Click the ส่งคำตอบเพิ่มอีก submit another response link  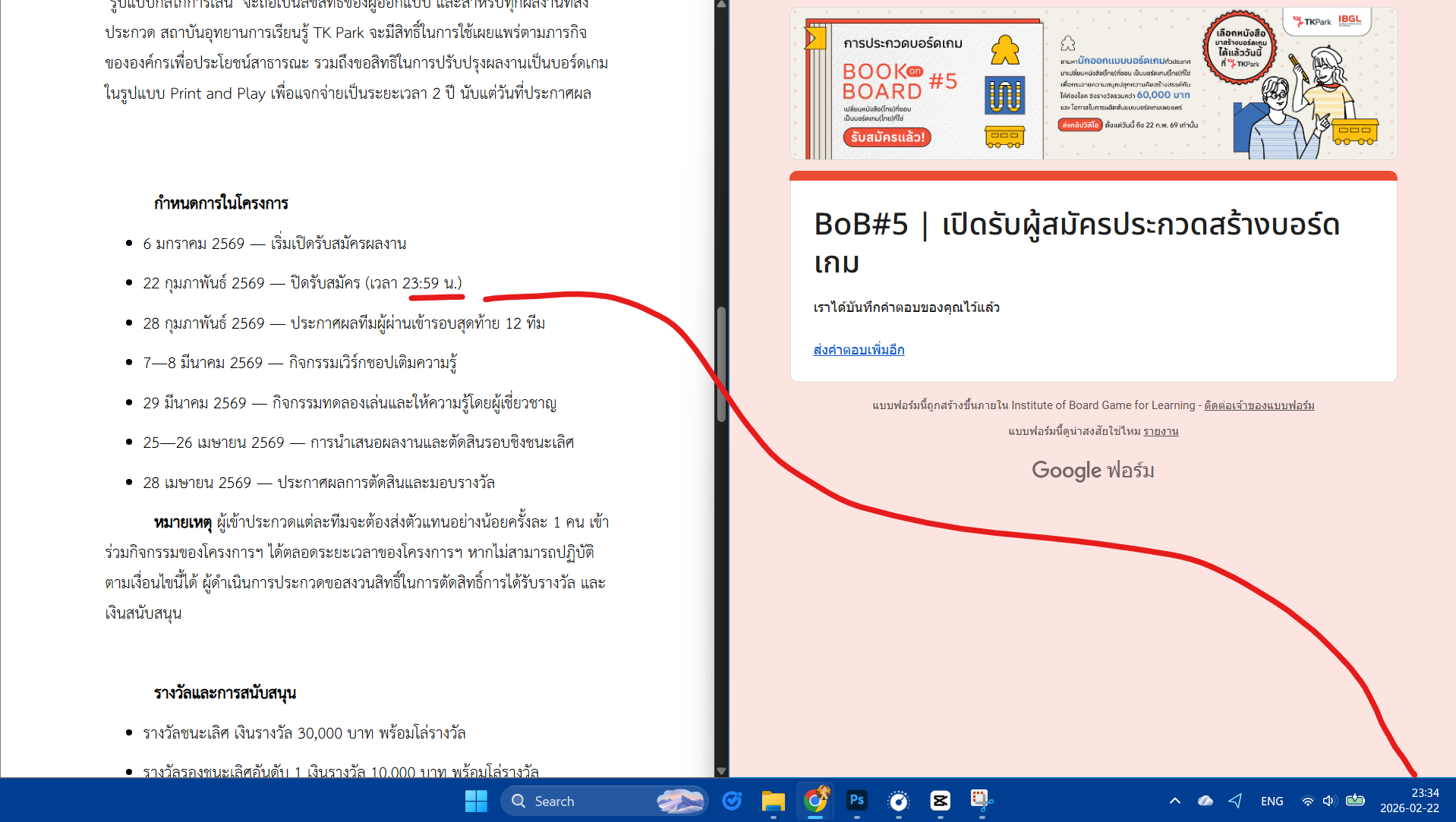(x=859, y=350)
